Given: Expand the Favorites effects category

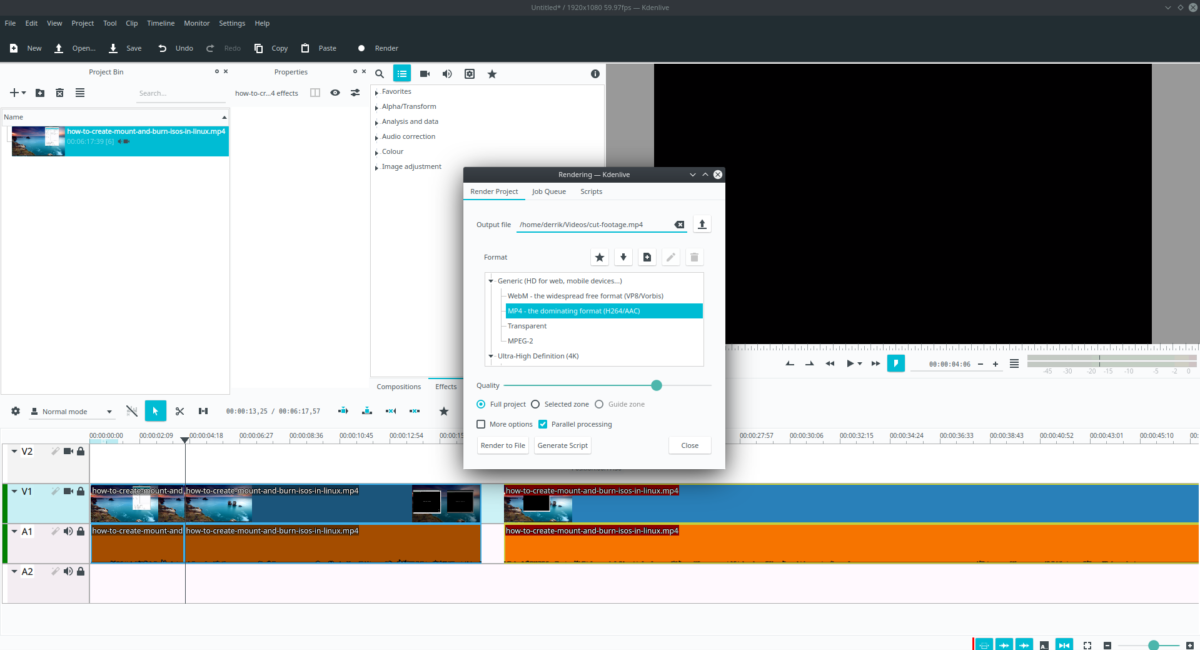Looking at the screenshot, I should tap(377, 92).
